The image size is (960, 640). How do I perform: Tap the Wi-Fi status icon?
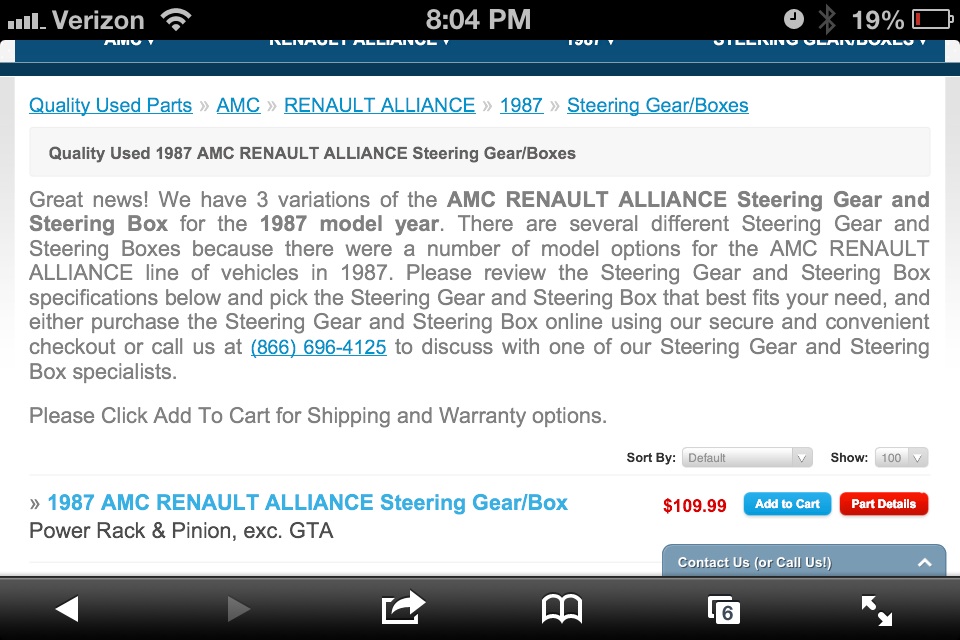[x=176, y=20]
